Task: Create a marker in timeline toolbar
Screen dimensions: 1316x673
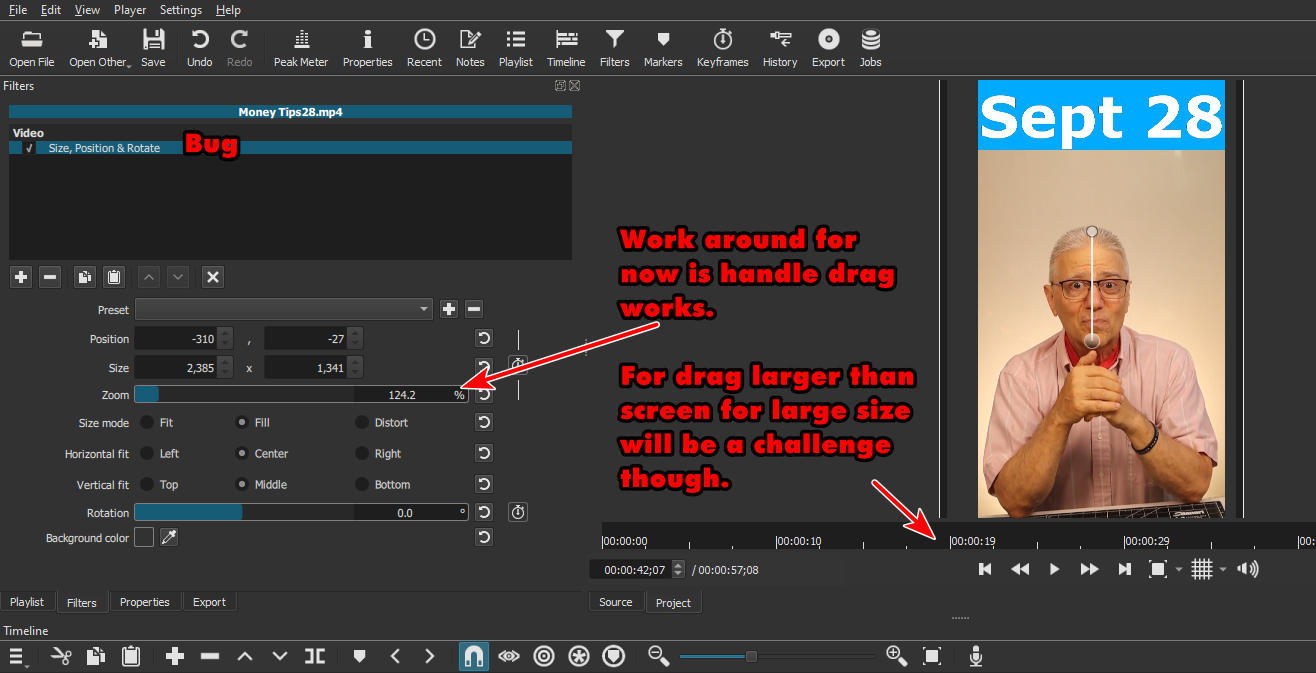Action: [360, 656]
